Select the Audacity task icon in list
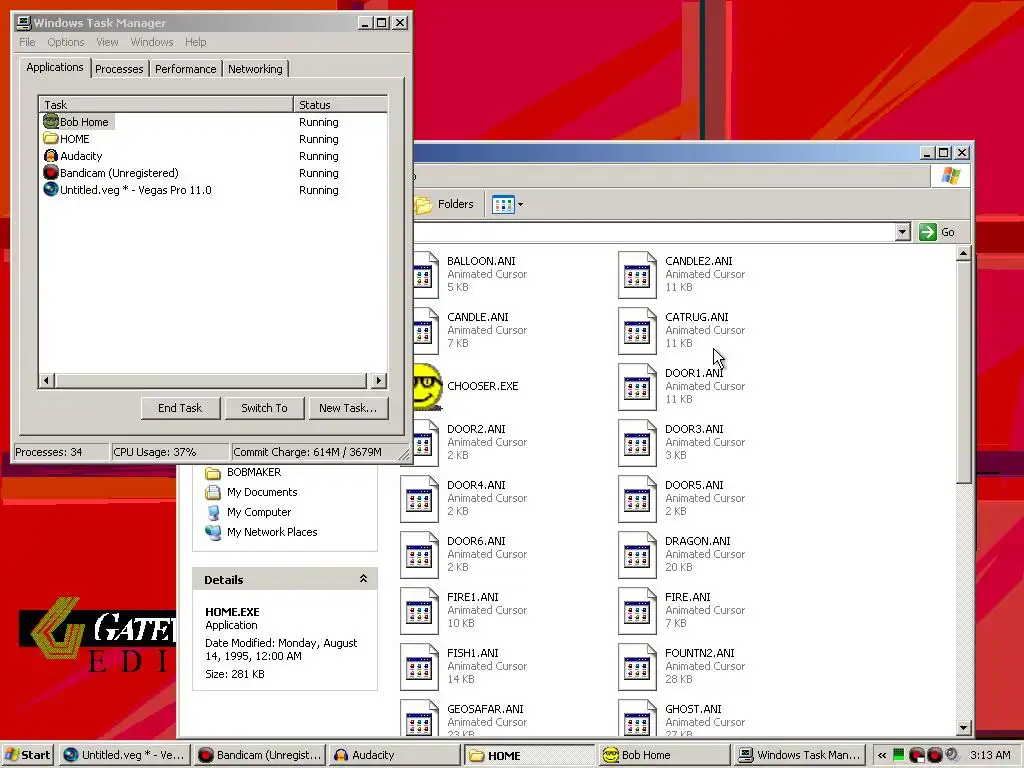The image size is (1024, 768). 51,155
